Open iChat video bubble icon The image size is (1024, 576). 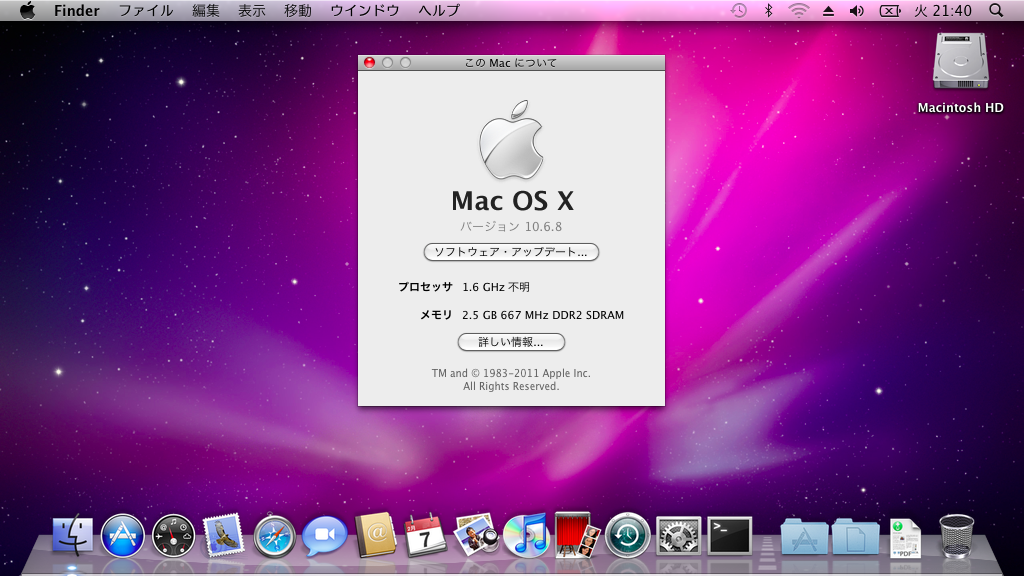pyautogui.click(x=325, y=536)
